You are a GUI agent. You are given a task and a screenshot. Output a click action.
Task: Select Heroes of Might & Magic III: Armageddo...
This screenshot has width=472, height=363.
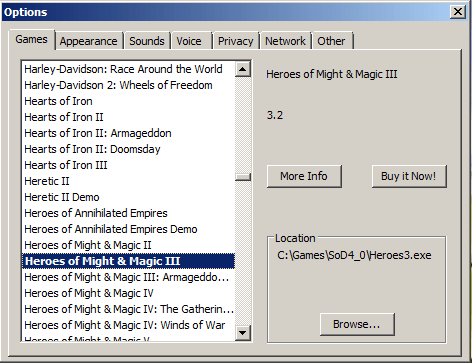[x=128, y=277]
